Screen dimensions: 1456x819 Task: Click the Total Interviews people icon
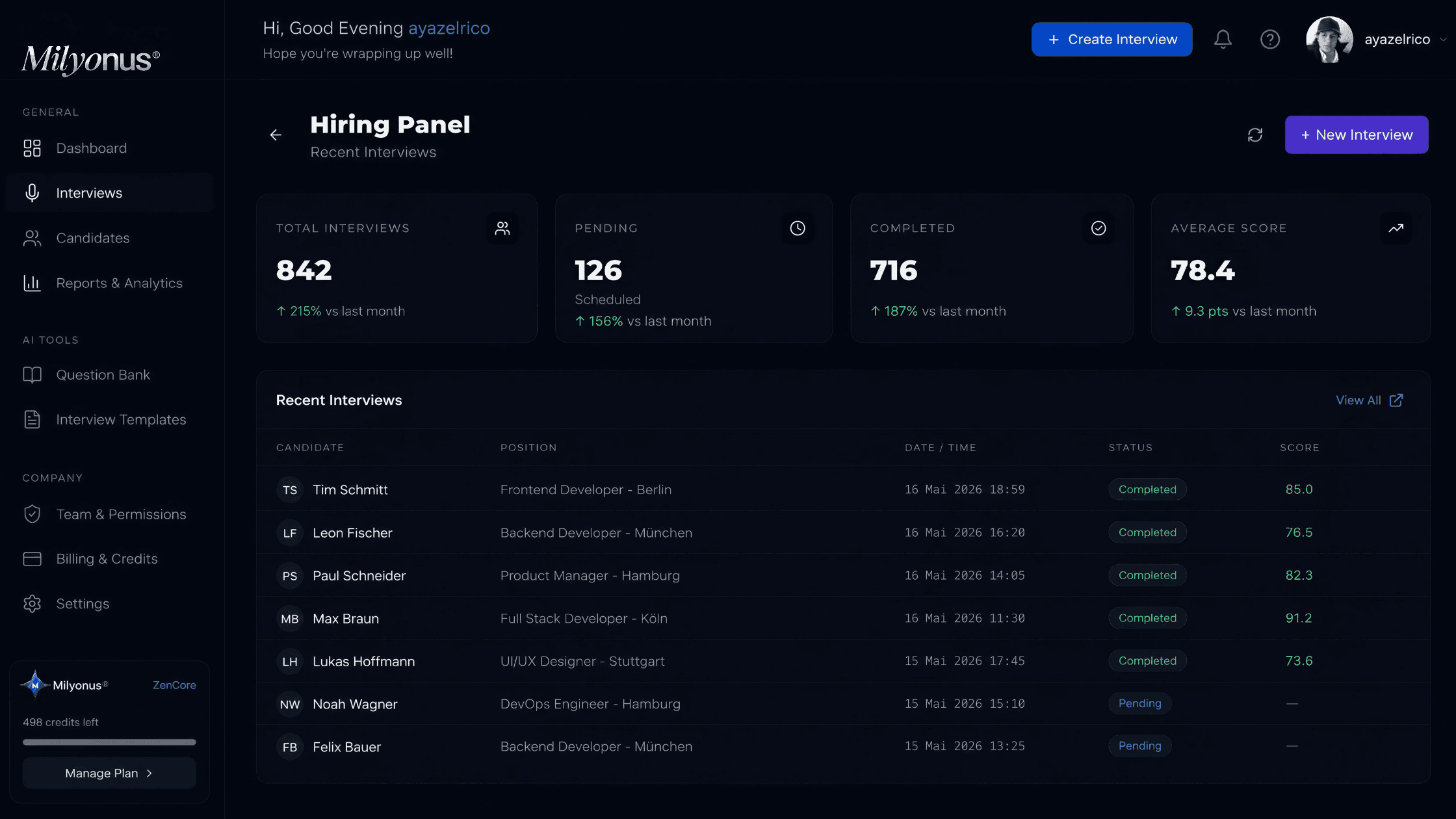click(x=502, y=228)
